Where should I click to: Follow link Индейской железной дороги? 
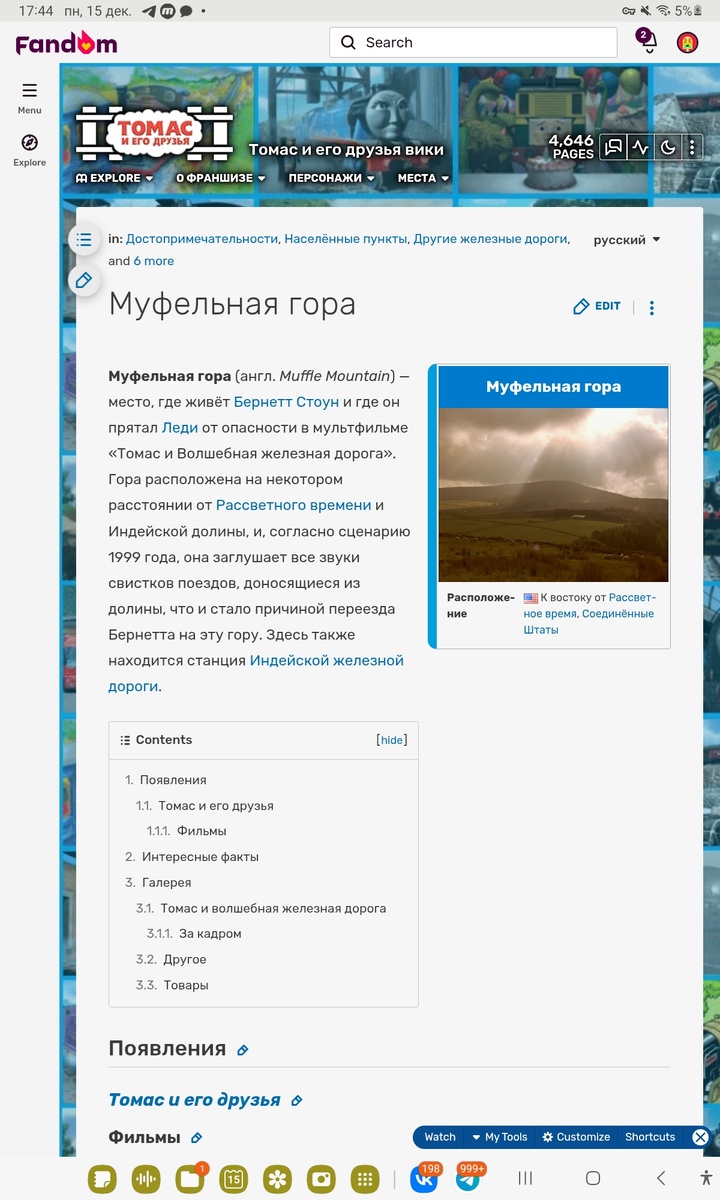[x=256, y=673]
